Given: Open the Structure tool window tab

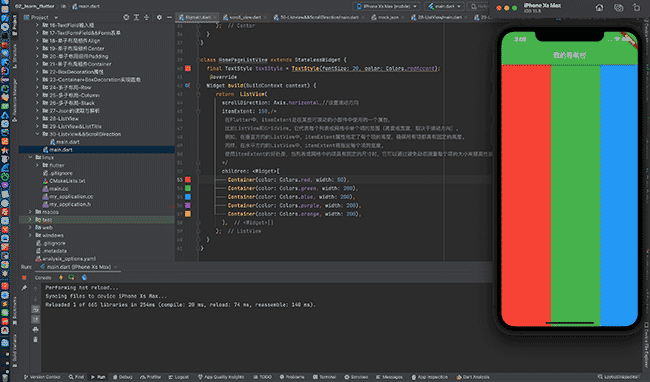Looking at the screenshot, I should coord(15,57).
